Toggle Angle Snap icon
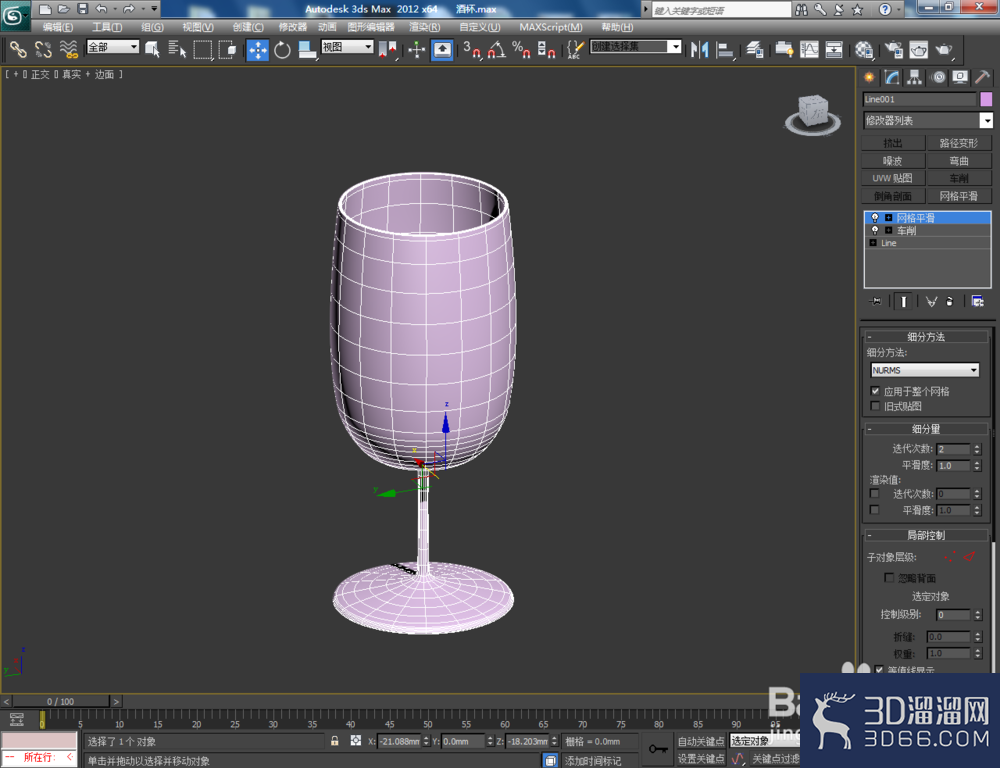Screen dimensions: 1000x768 pos(496,49)
